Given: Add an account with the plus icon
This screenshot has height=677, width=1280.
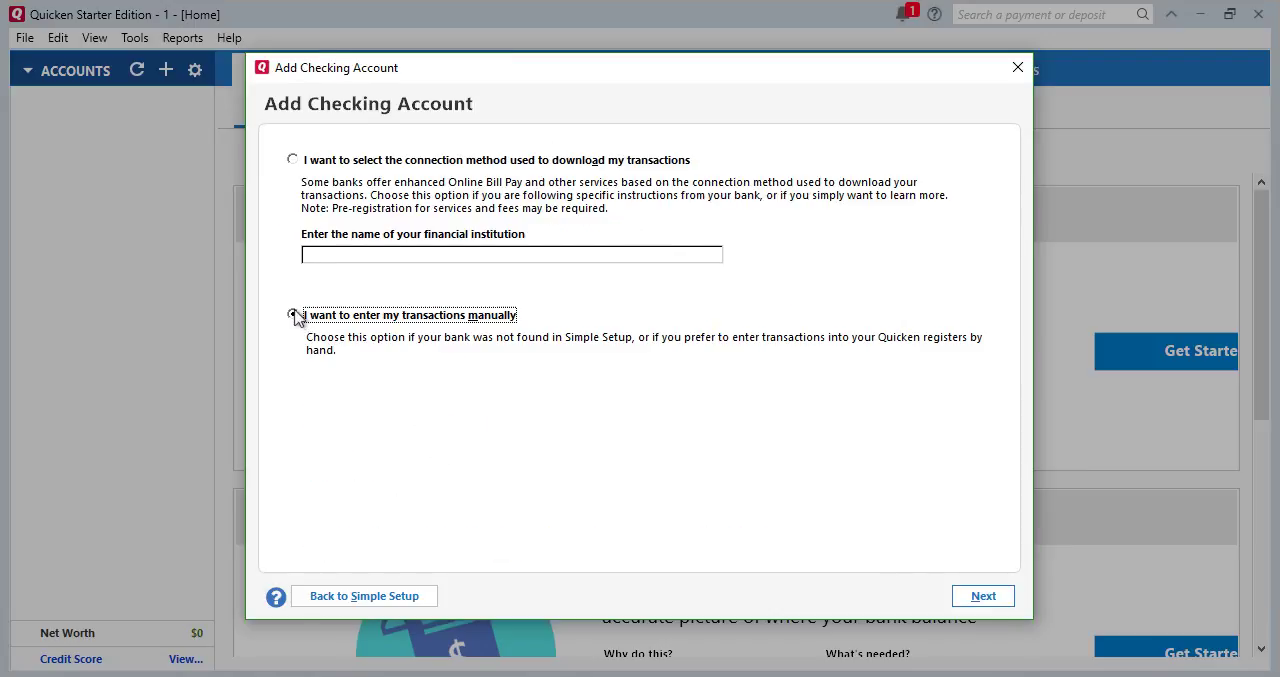Looking at the screenshot, I should 166,70.
